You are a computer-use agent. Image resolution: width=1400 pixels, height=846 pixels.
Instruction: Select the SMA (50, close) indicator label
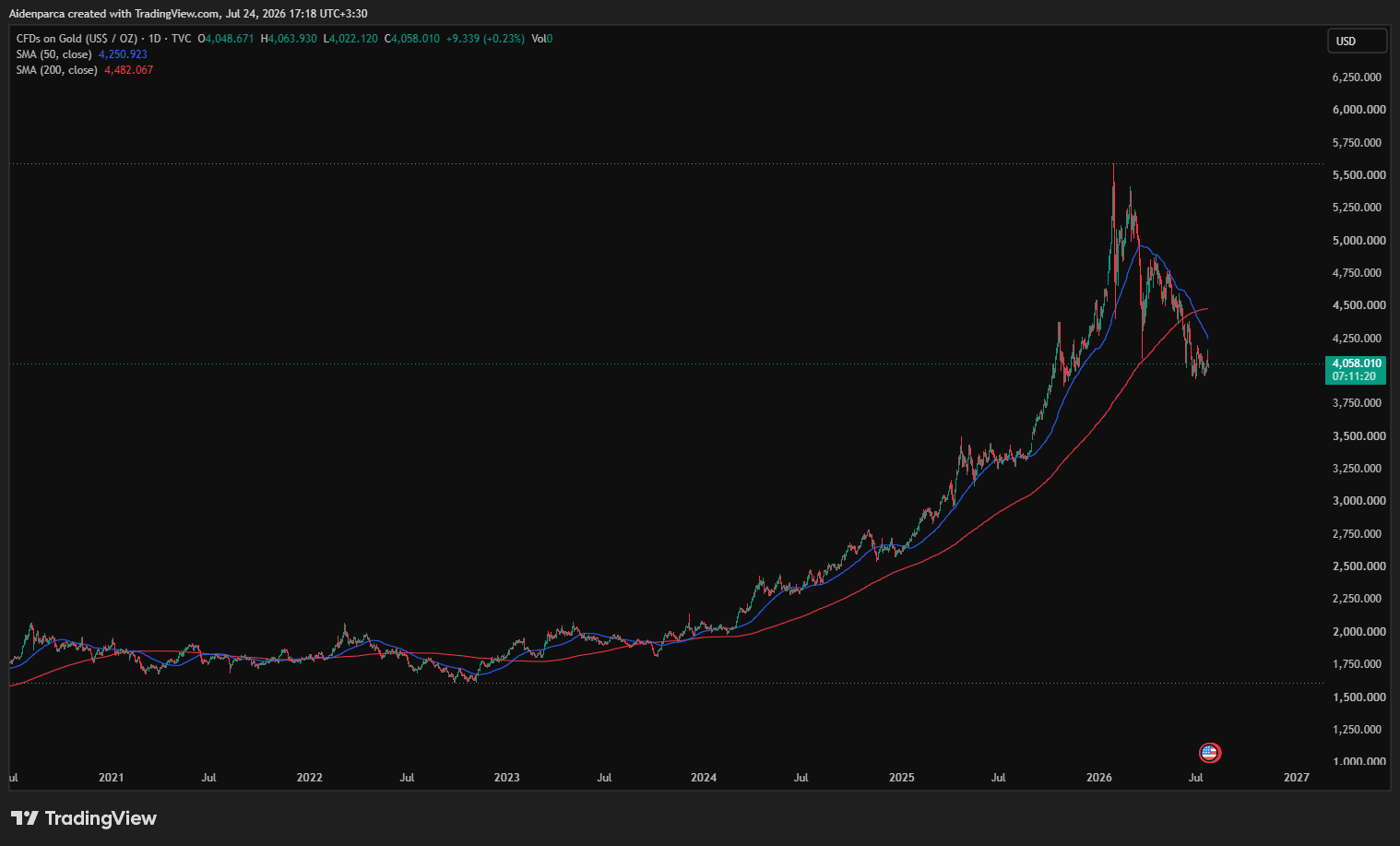53,54
